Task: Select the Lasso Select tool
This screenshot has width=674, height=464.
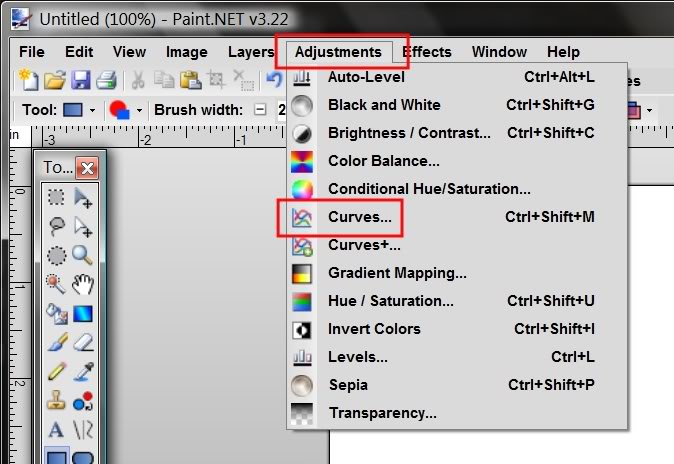Action: (56, 226)
